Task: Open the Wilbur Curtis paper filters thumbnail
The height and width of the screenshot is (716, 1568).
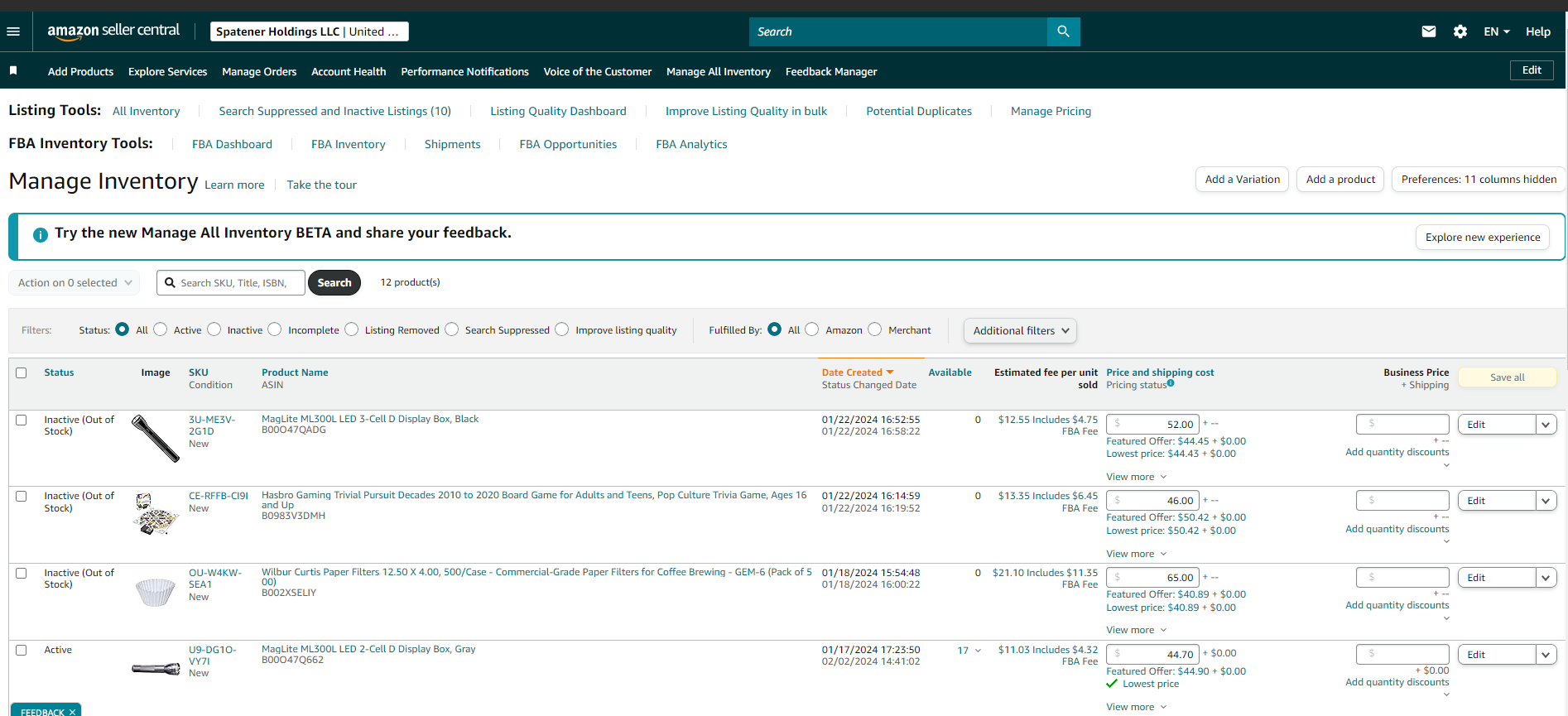Action: pyautogui.click(x=156, y=591)
